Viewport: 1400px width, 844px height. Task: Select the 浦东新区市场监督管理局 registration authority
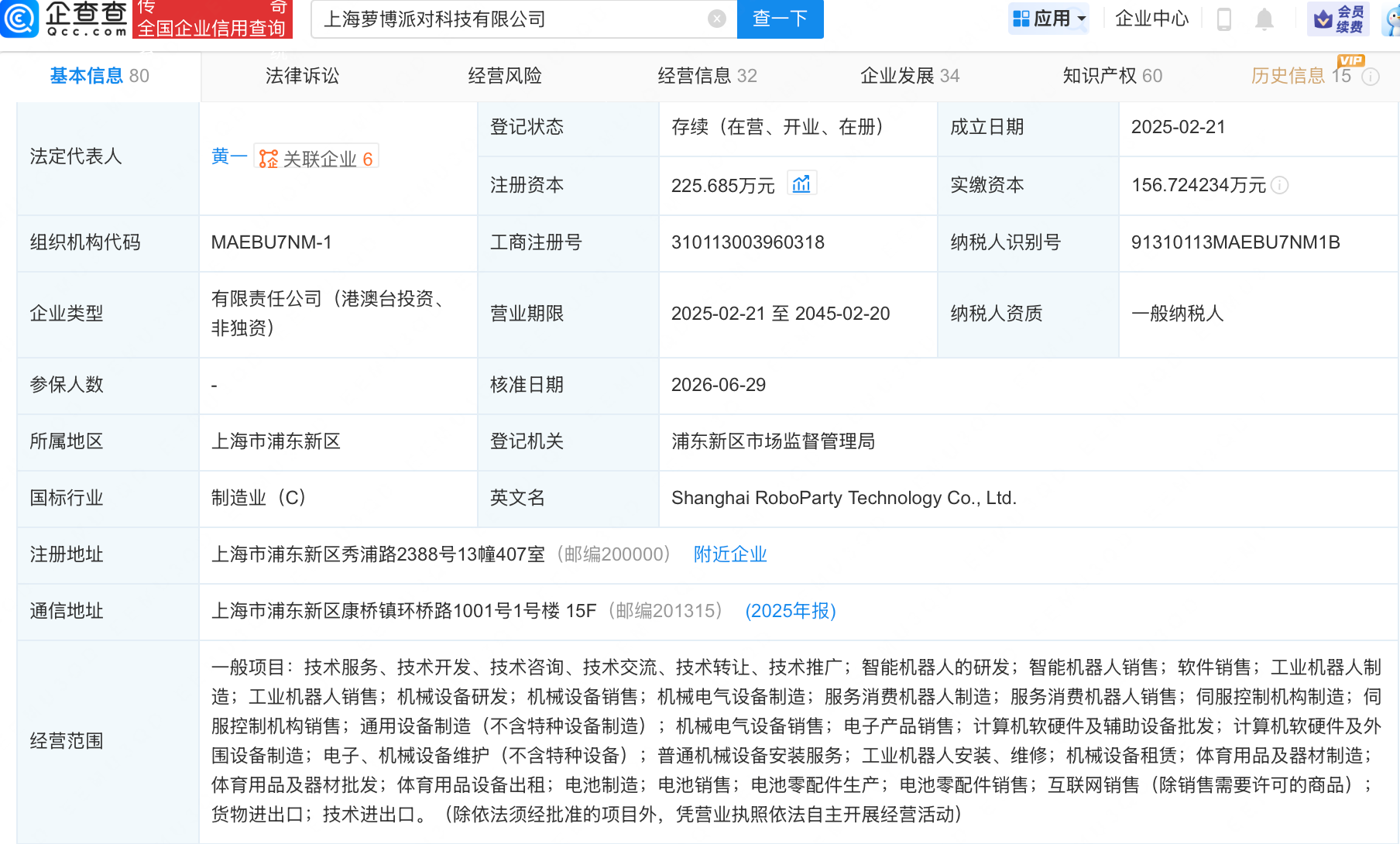(x=773, y=441)
